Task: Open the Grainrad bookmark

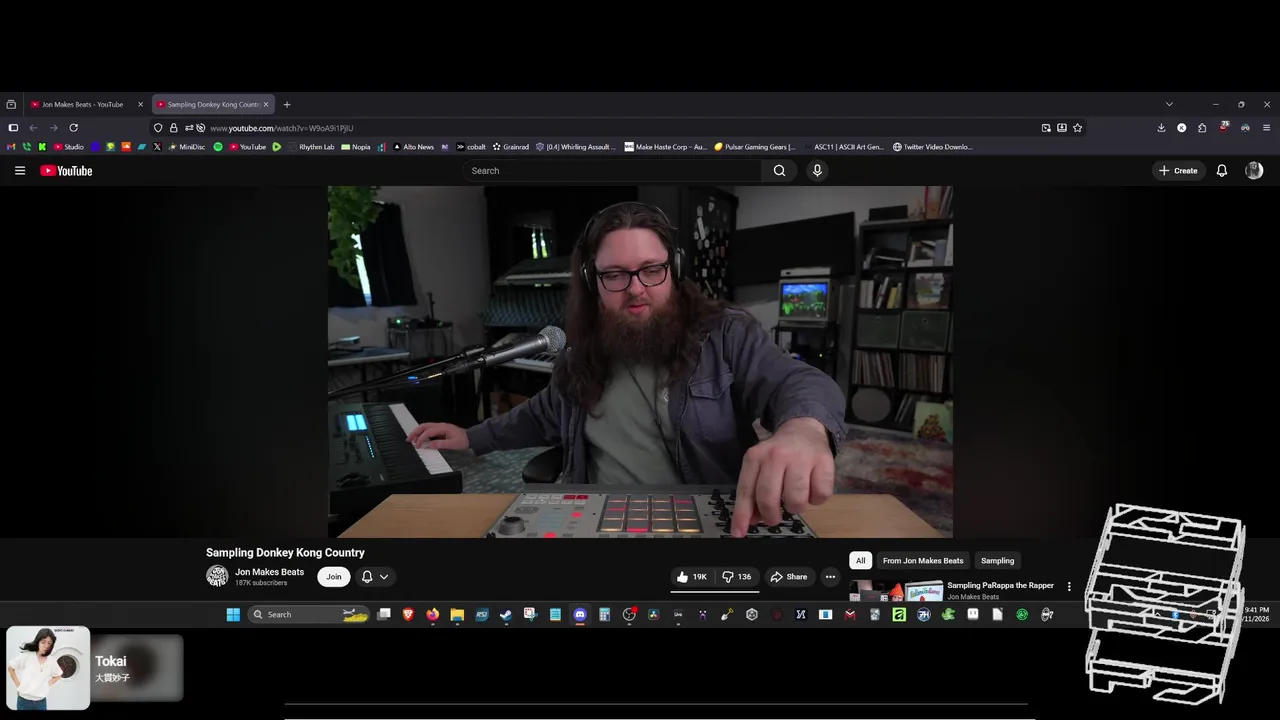Action: (x=510, y=147)
